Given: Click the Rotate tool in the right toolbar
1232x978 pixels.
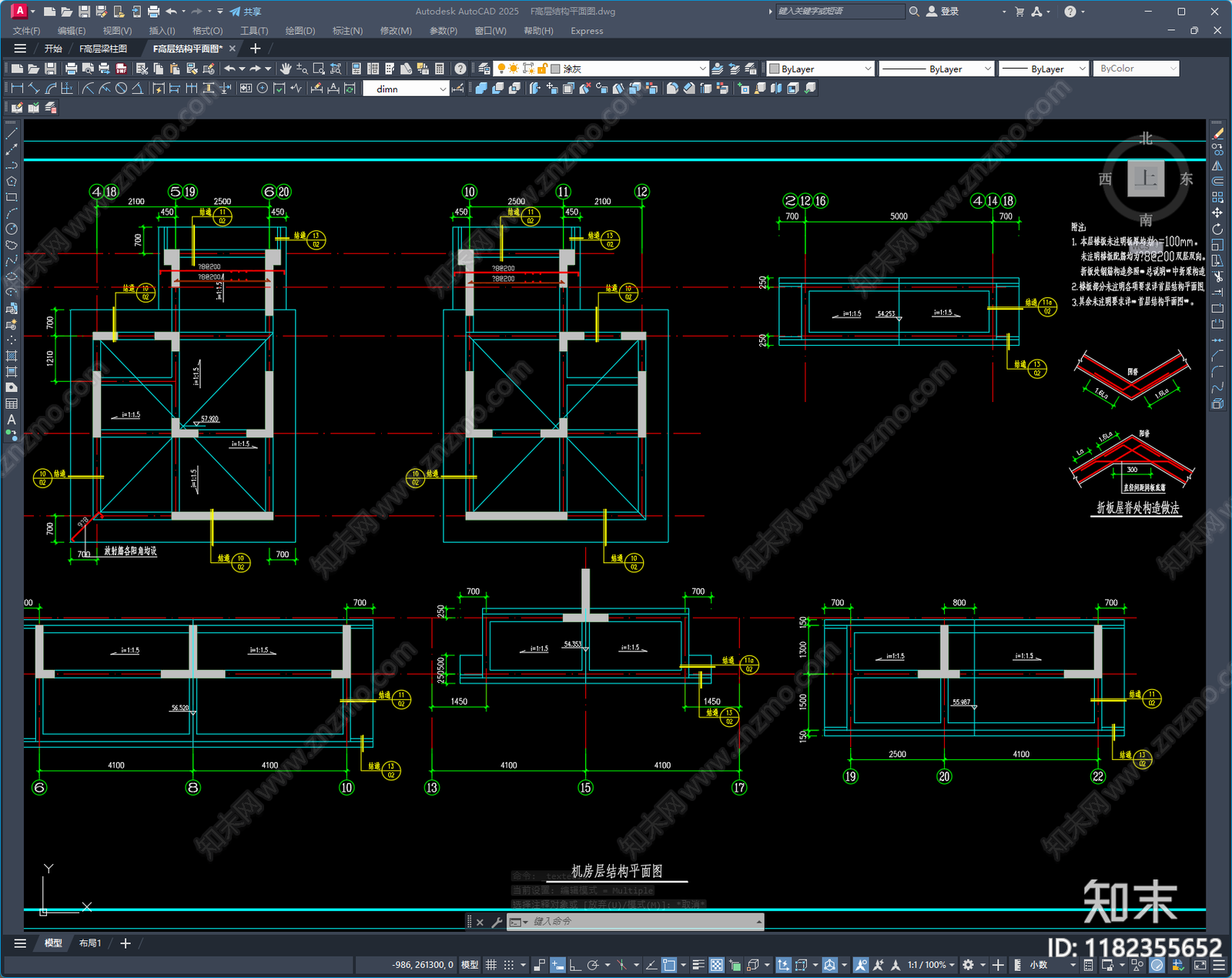Looking at the screenshot, I should (1217, 229).
